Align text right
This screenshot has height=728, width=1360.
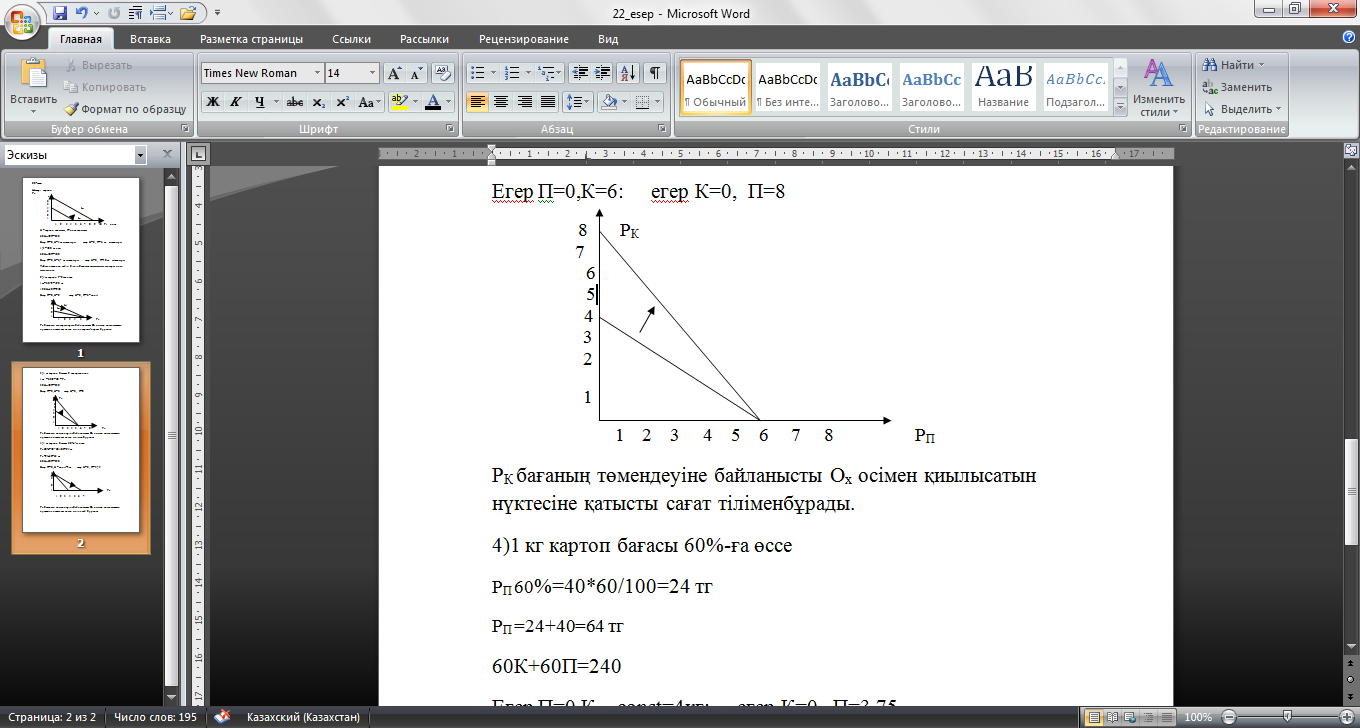pos(524,102)
